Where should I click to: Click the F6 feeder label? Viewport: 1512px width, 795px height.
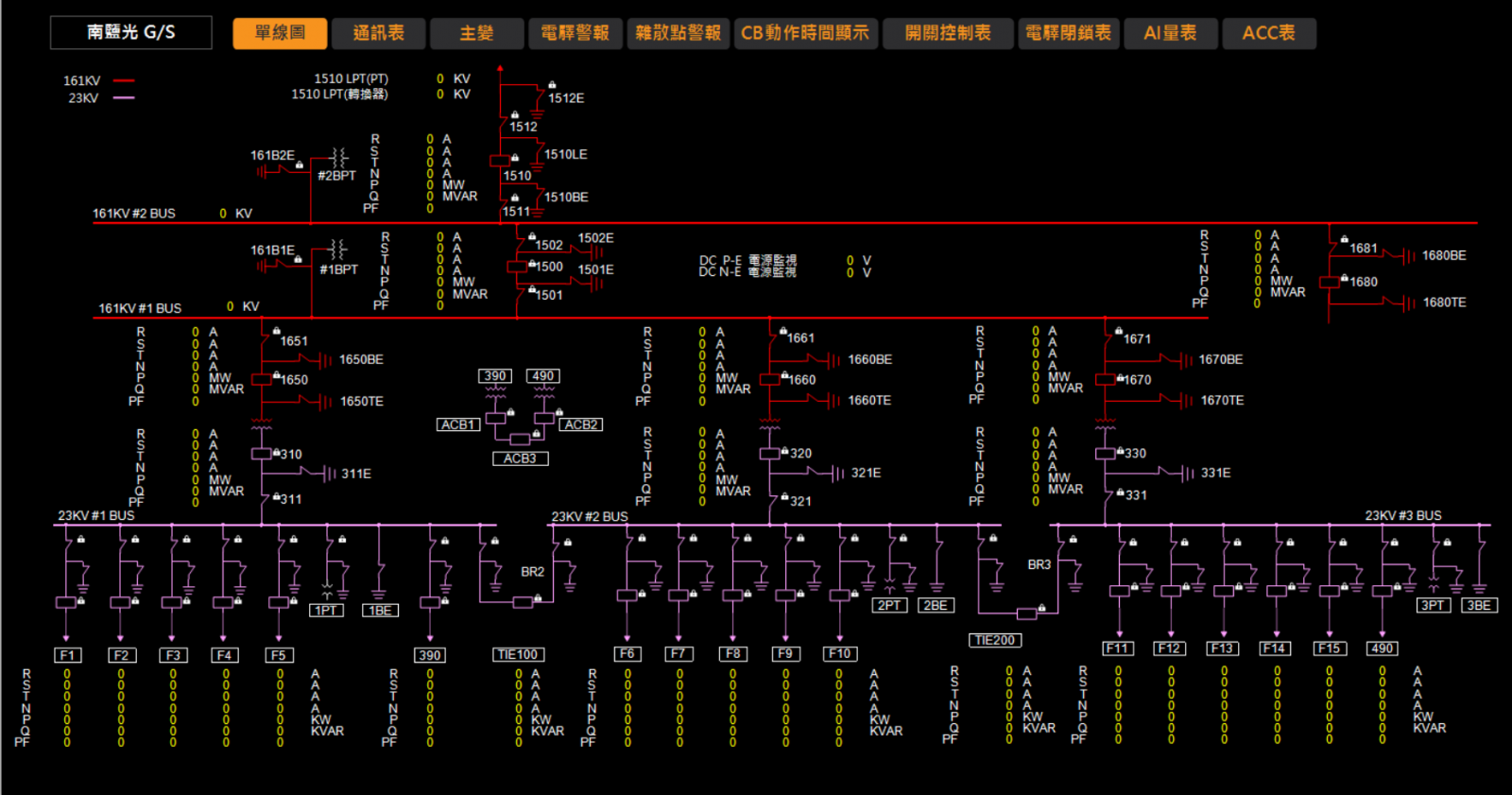click(627, 653)
